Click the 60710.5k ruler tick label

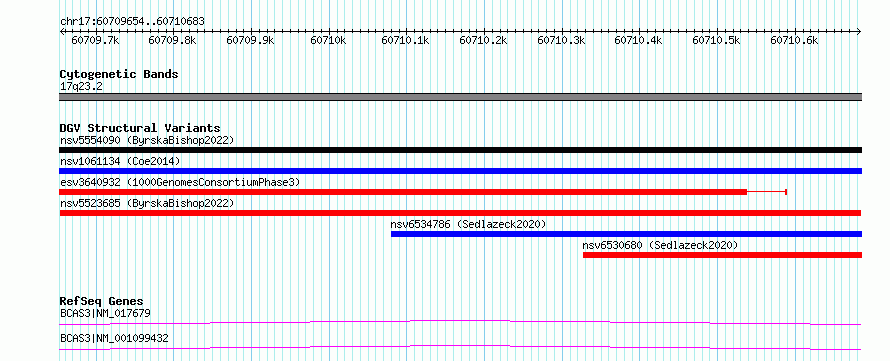pyautogui.click(x=716, y=40)
